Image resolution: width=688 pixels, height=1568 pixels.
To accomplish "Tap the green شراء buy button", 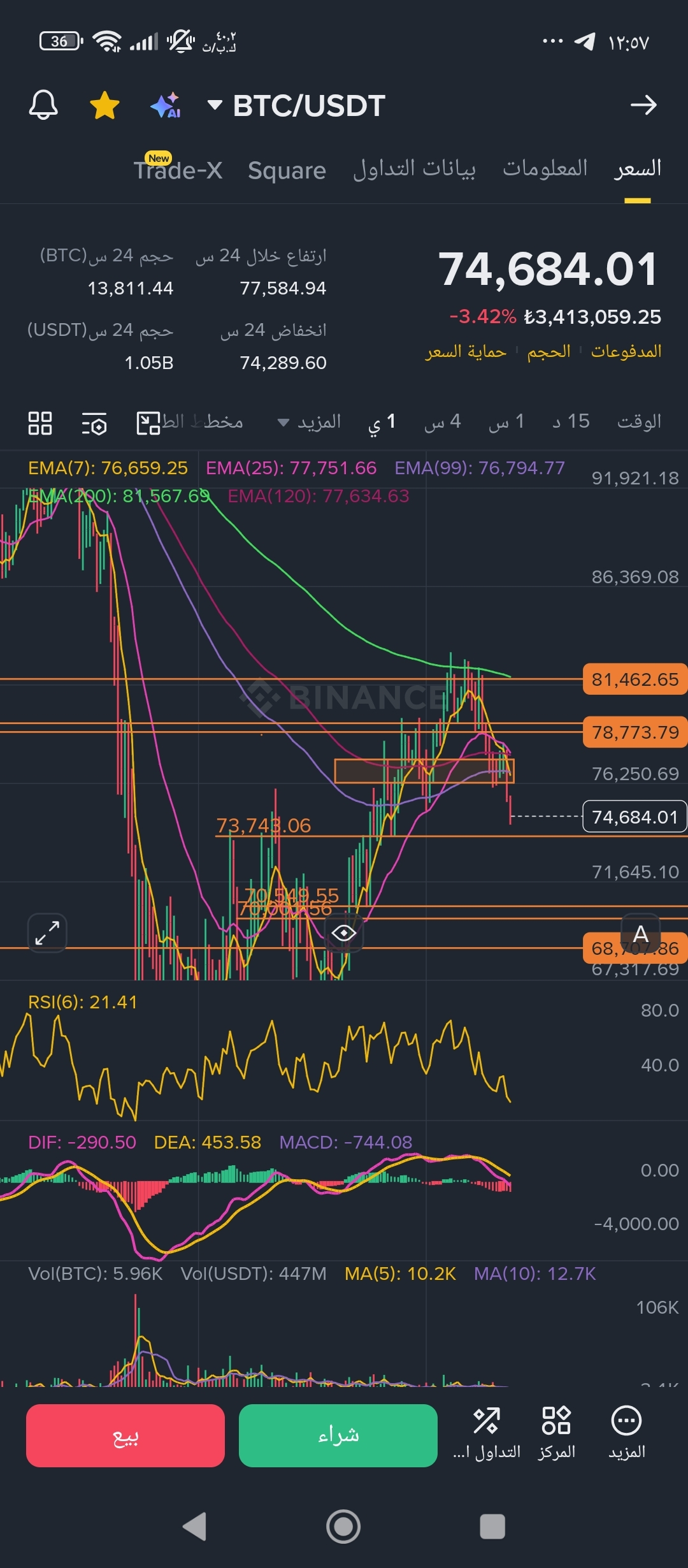I will tap(338, 1435).
